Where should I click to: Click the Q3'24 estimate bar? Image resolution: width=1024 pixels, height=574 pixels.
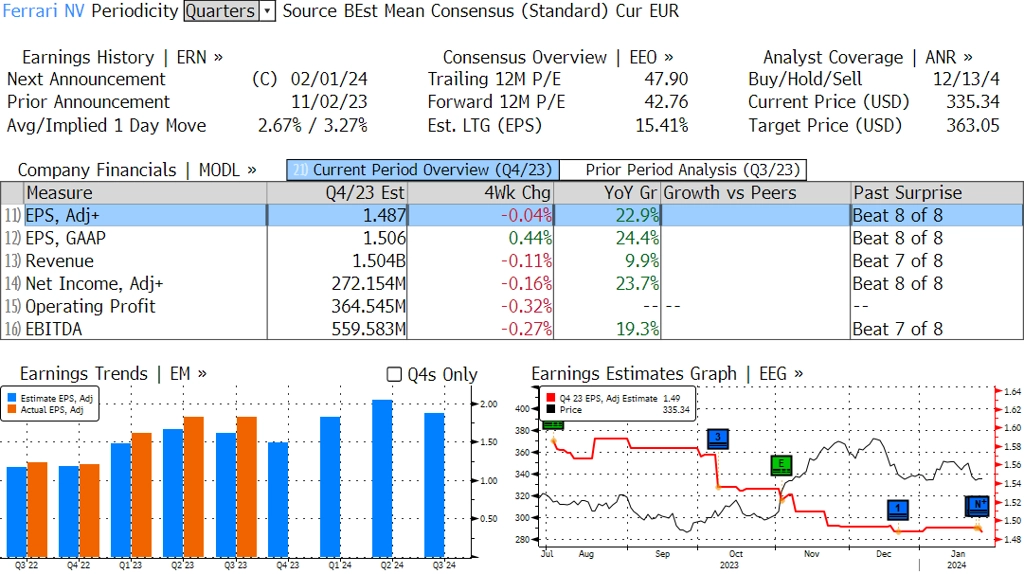coord(434,485)
